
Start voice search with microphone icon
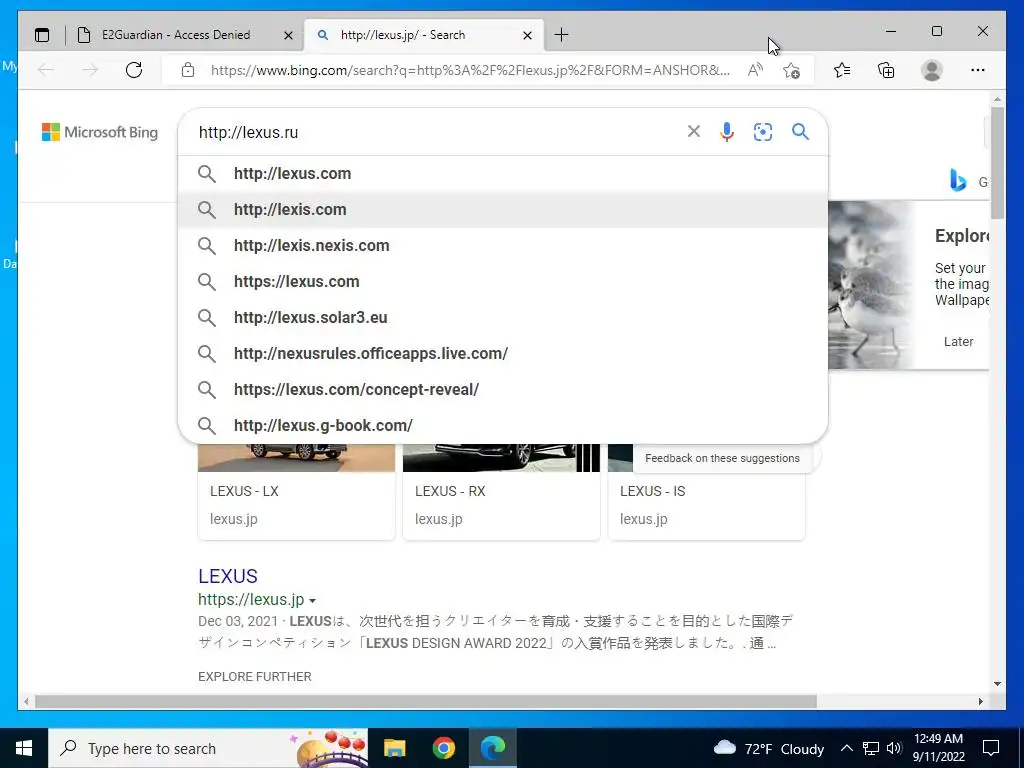727,131
